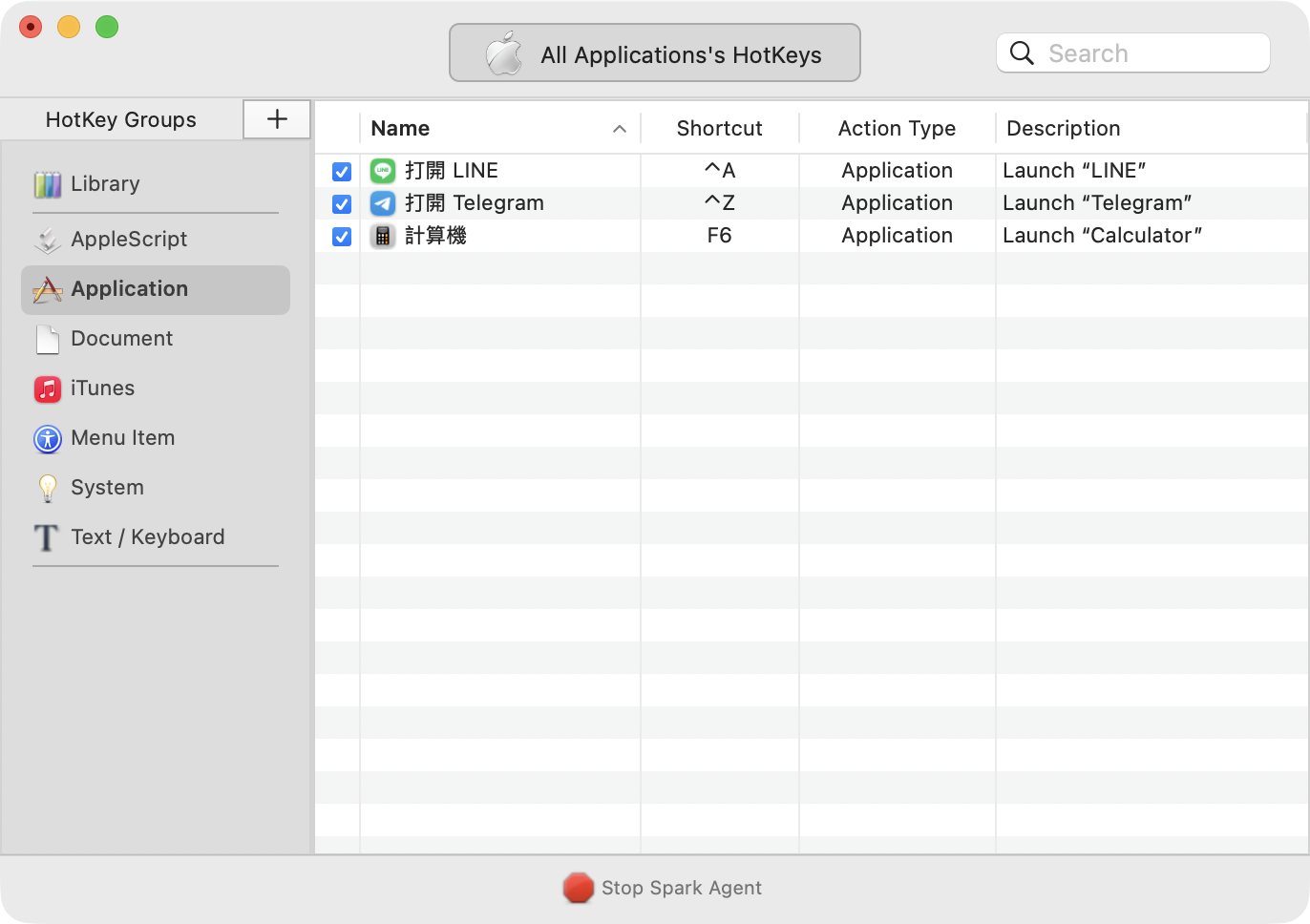Click Launch “LINE” description
This screenshot has width=1310, height=924.
1074,171
